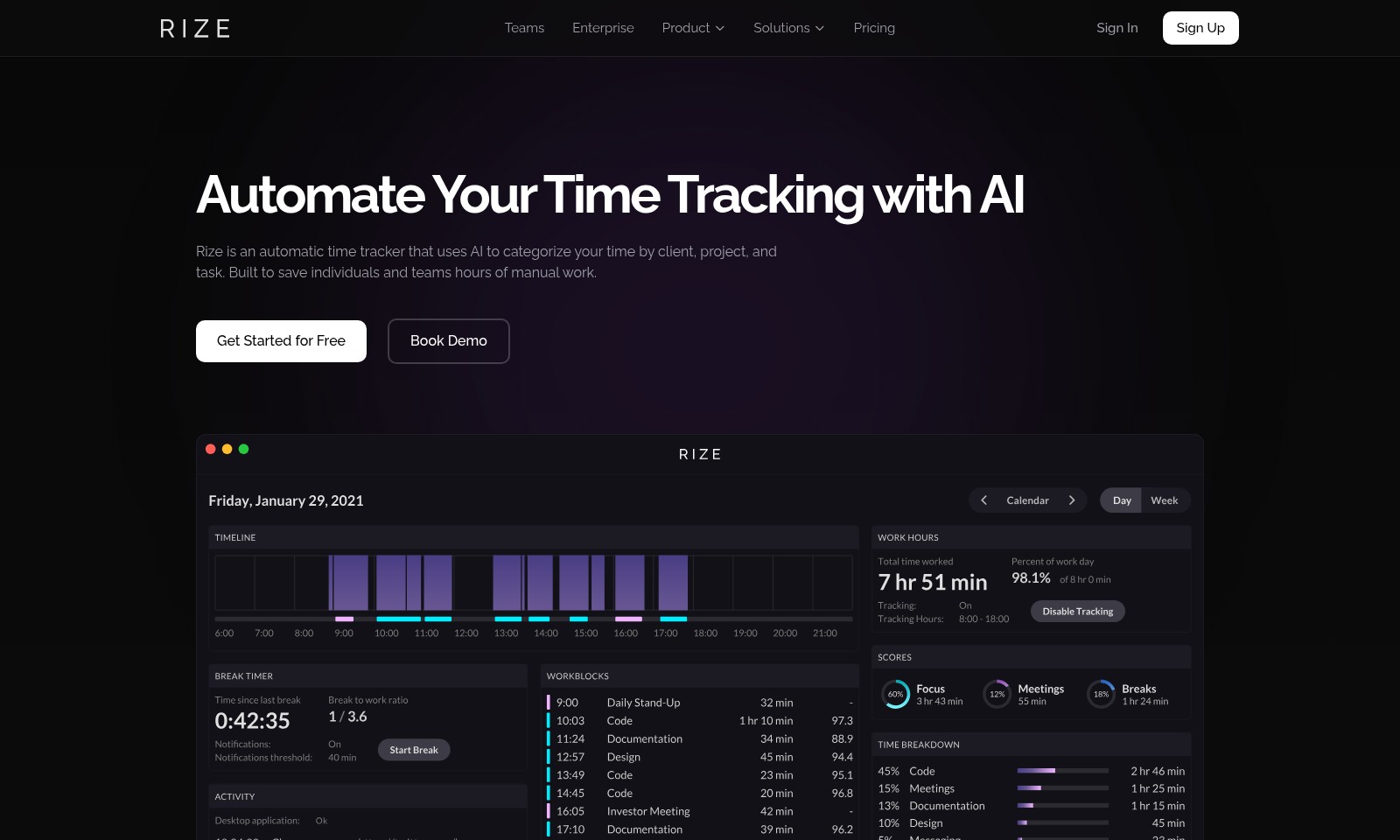1400x840 pixels.
Task: Click the timeline block at 16:00
Action: click(630, 583)
